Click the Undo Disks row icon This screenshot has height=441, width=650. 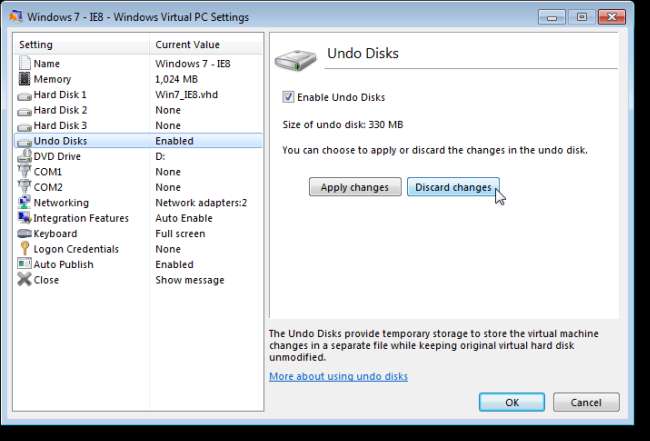pyautogui.click(x=24, y=142)
